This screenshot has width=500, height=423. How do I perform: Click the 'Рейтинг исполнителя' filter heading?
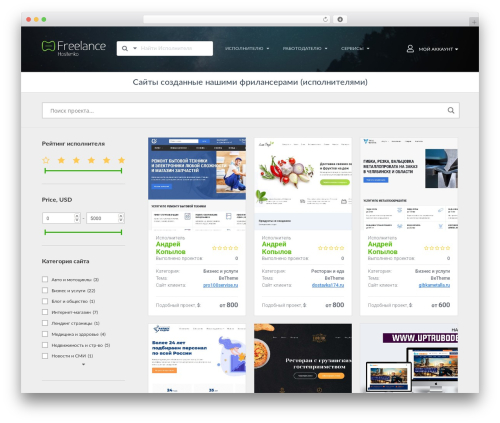click(x=73, y=144)
